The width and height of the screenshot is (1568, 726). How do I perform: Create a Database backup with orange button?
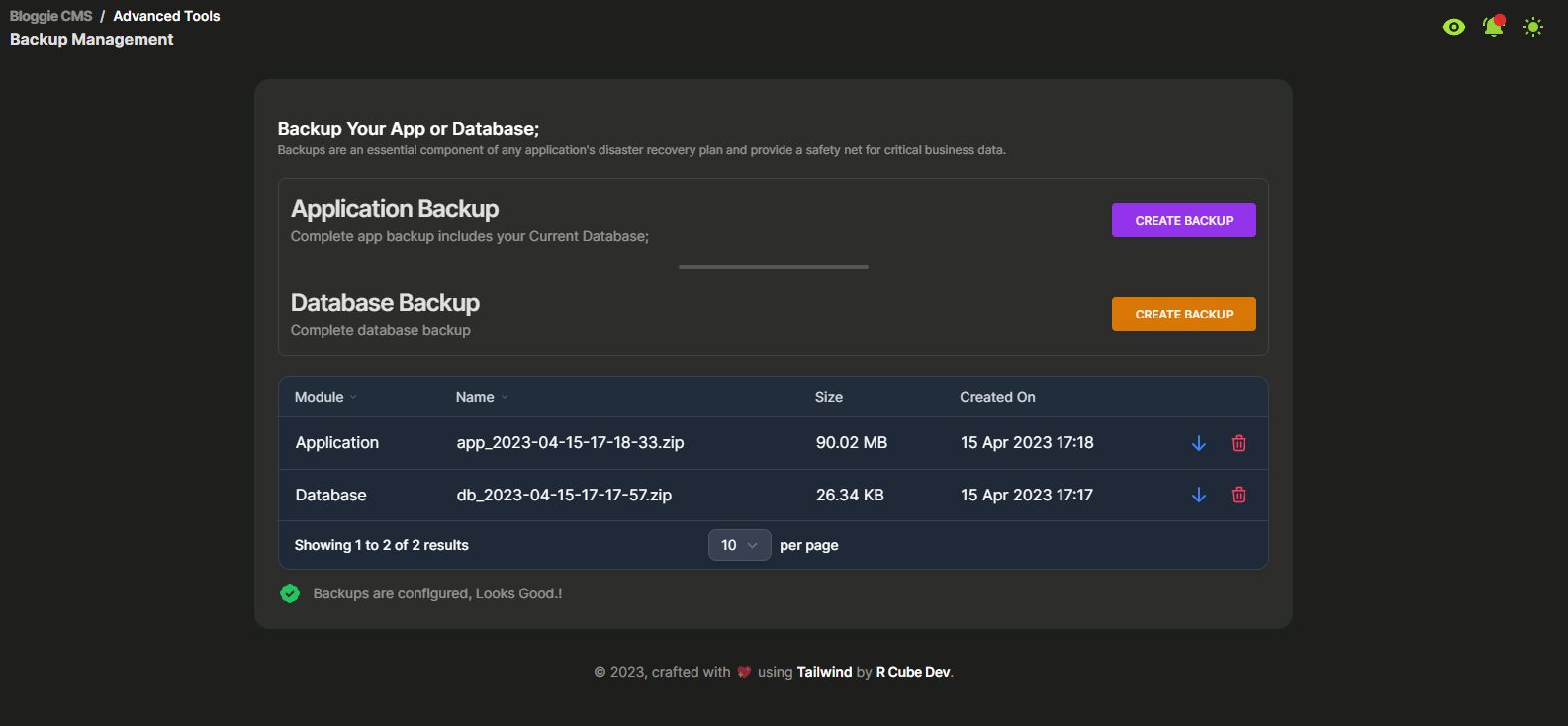coord(1183,315)
